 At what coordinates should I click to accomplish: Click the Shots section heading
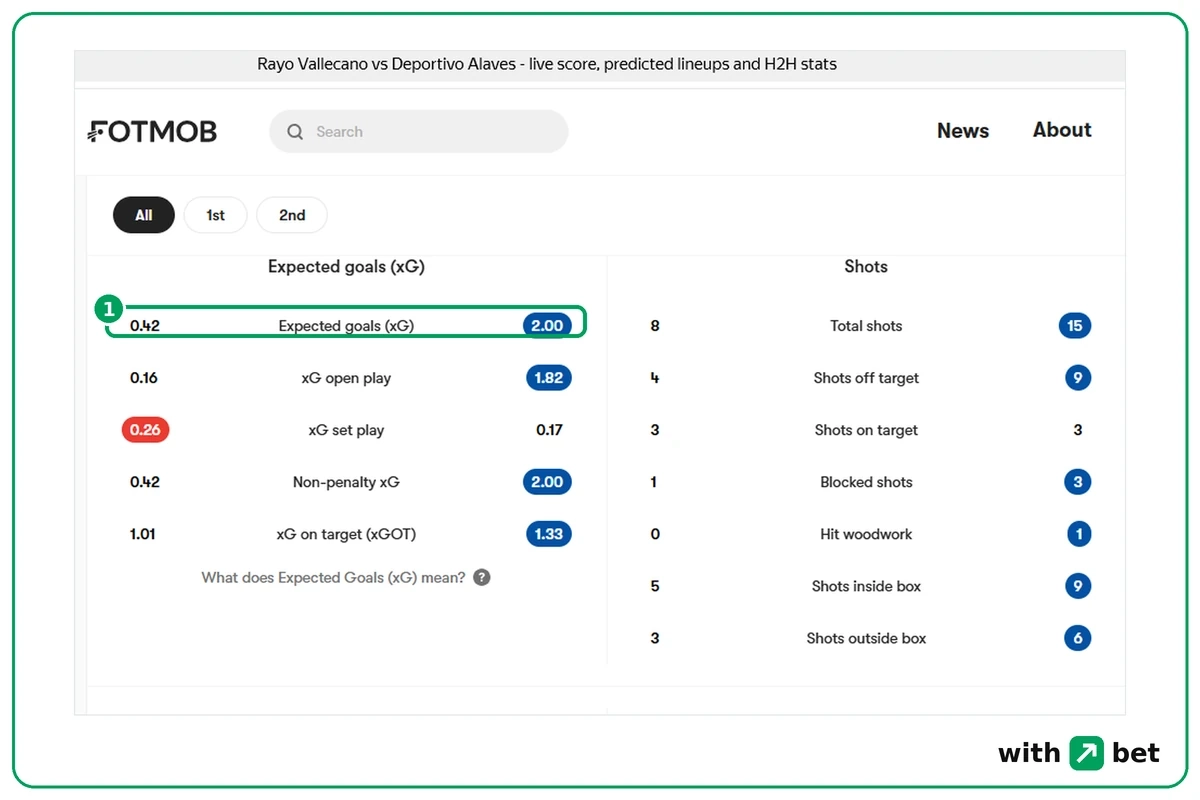click(866, 267)
